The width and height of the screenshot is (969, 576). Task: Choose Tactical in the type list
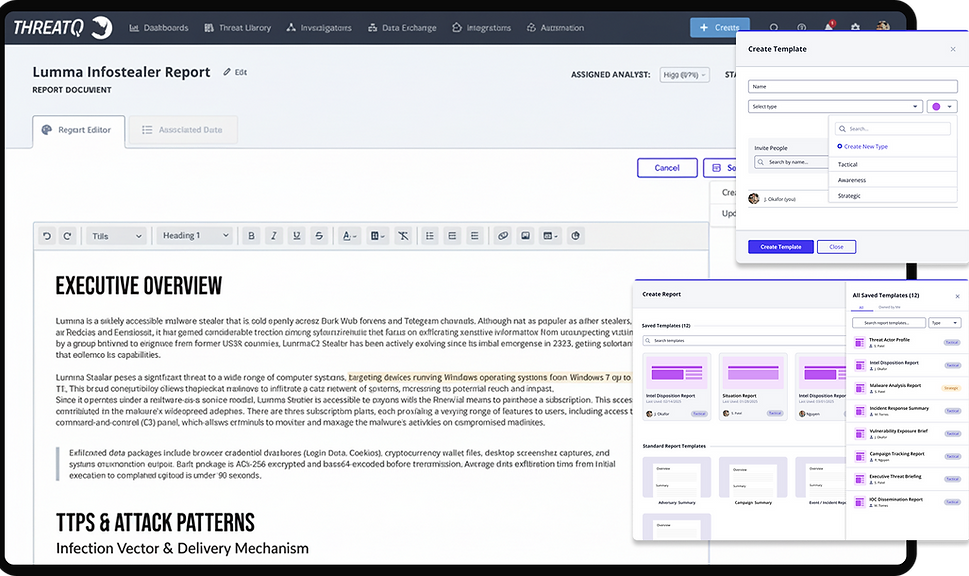pos(892,164)
